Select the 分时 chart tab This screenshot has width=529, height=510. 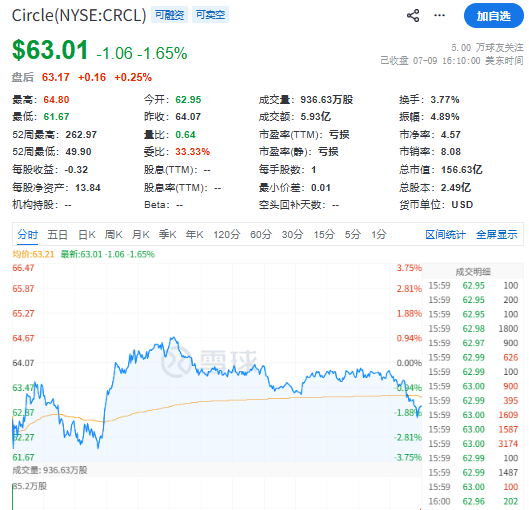[x=28, y=234]
